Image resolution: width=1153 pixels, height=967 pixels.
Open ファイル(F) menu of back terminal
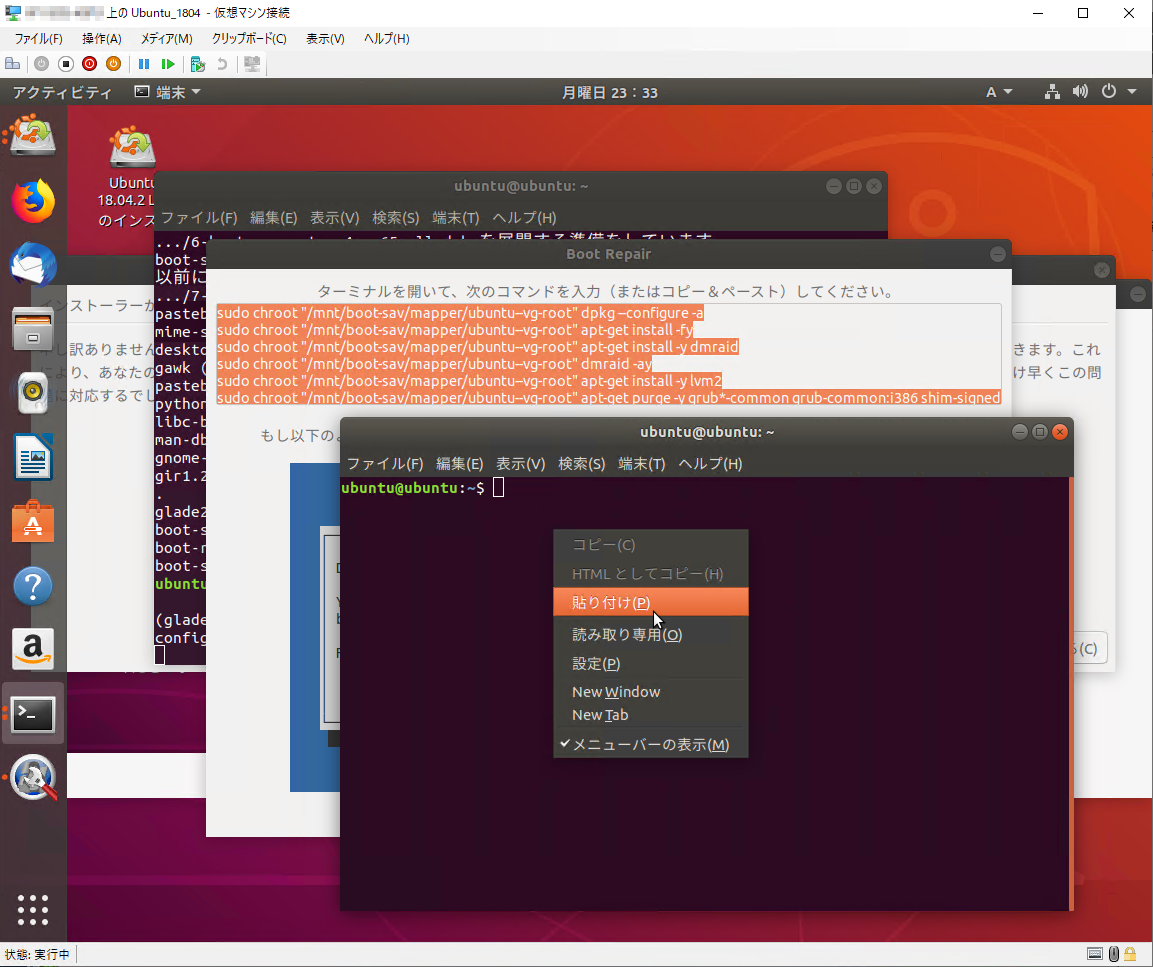coord(199,218)
